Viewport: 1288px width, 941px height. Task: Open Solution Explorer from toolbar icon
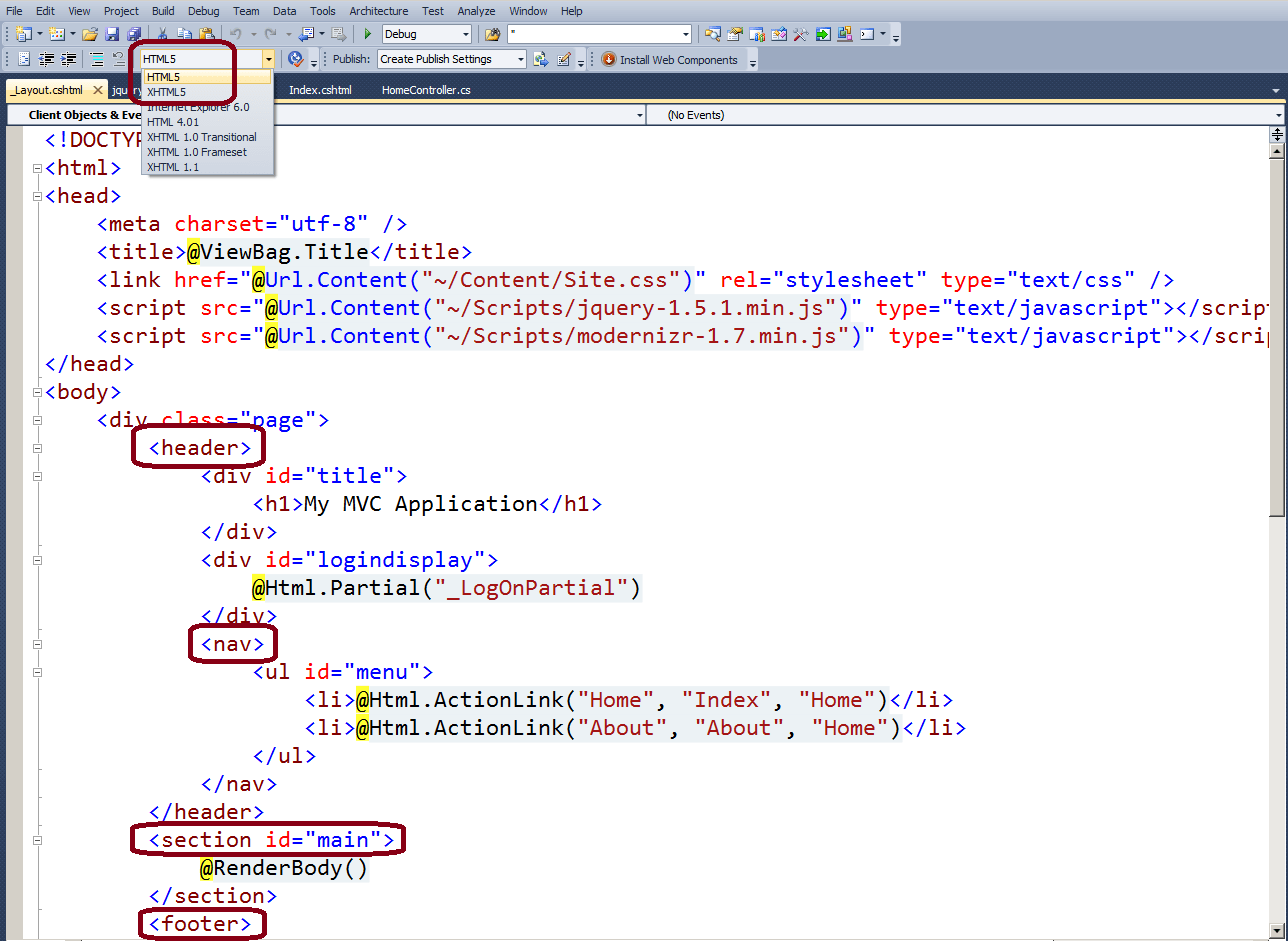point(712,34)
